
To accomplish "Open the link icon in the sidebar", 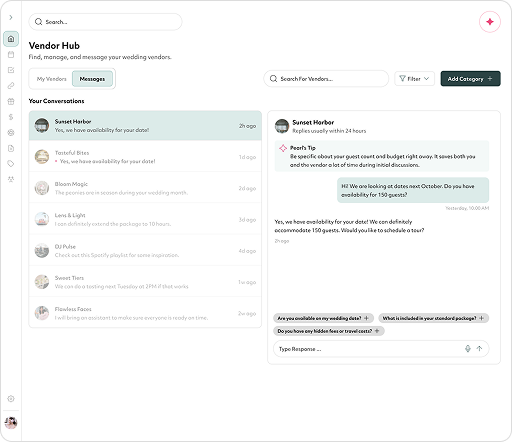I will 11,86.
